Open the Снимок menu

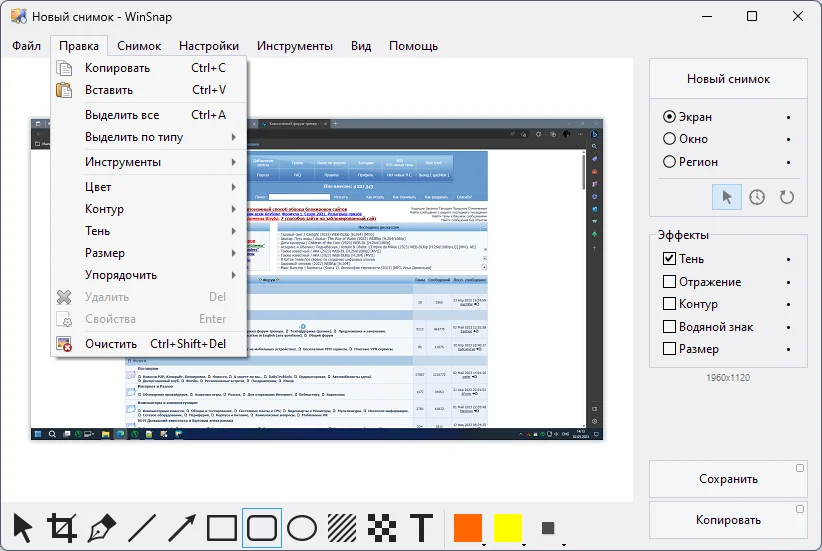(x=139, y=46)
